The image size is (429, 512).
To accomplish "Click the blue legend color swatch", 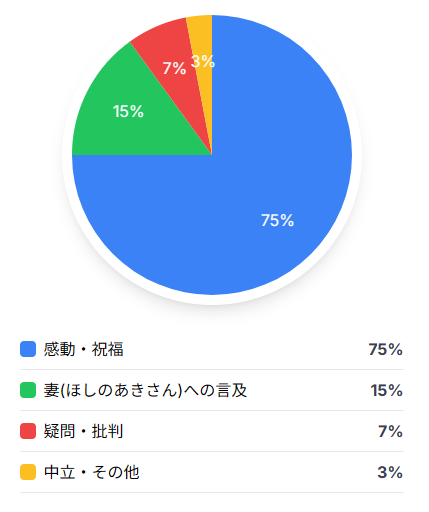I will pos(28,349).
